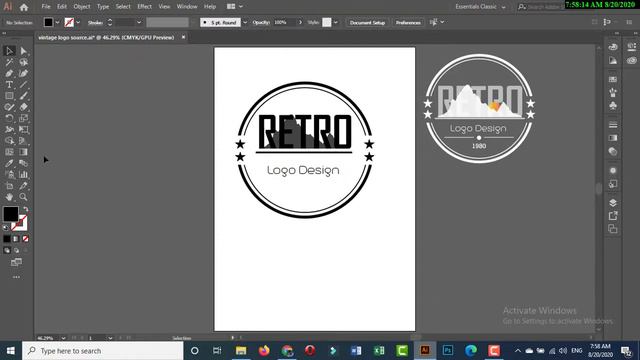Expand Opacity arrow next to 100%

click(x=300, y=22)
